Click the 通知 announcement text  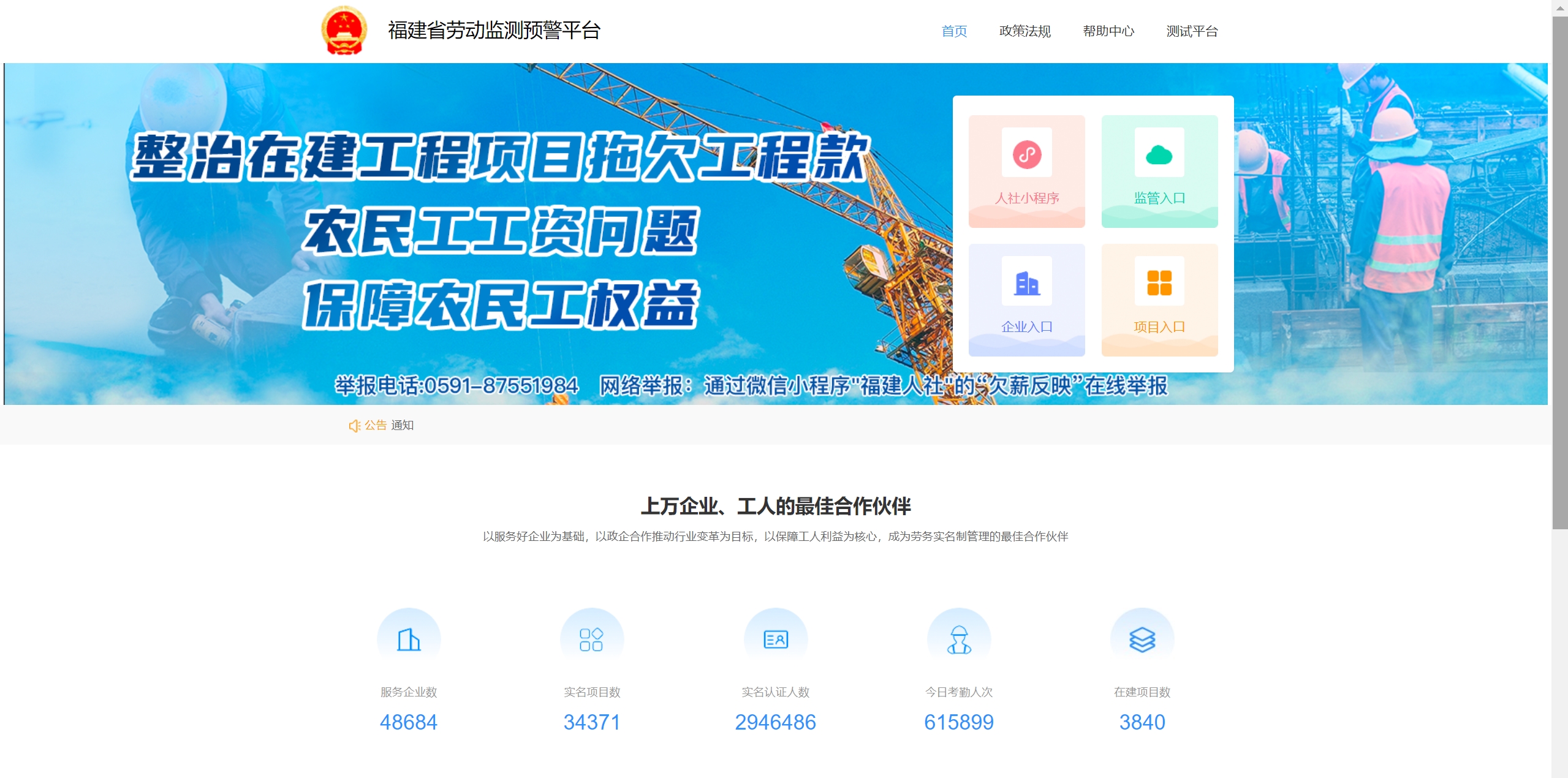402,425
